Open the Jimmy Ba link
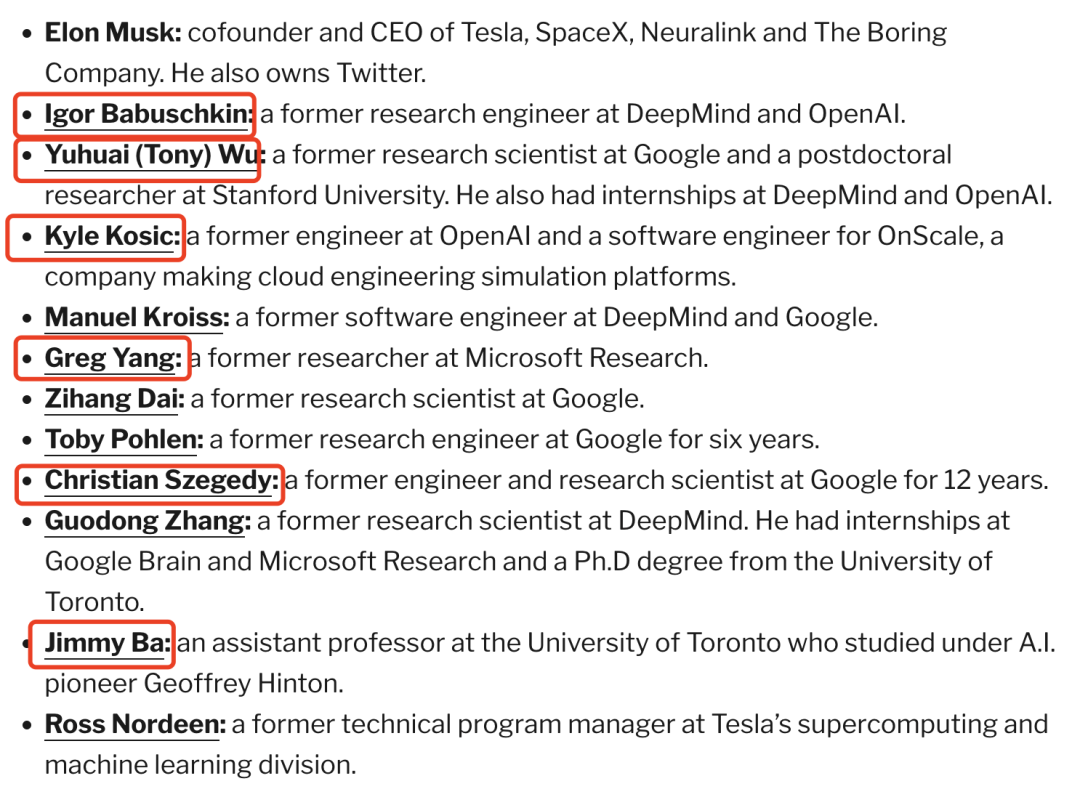Viewport: 1080px width, 789px height. (x=107, y=643)
